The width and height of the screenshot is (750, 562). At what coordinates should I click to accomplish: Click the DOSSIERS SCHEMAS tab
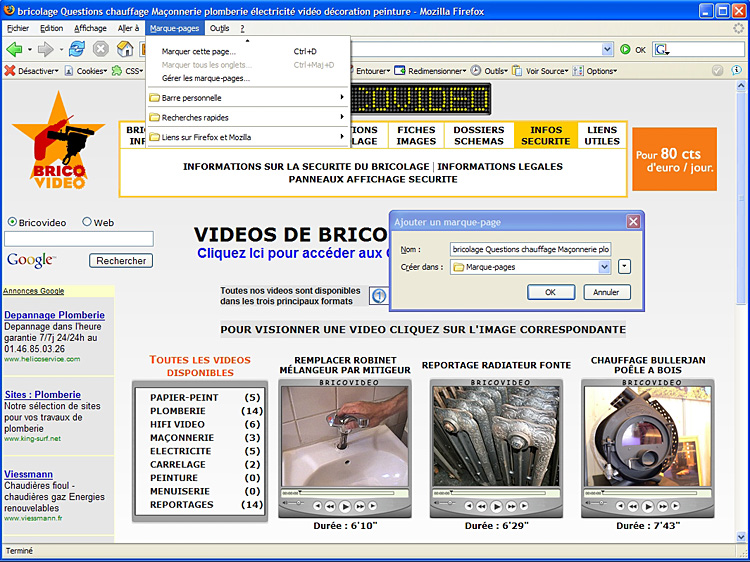479,135
